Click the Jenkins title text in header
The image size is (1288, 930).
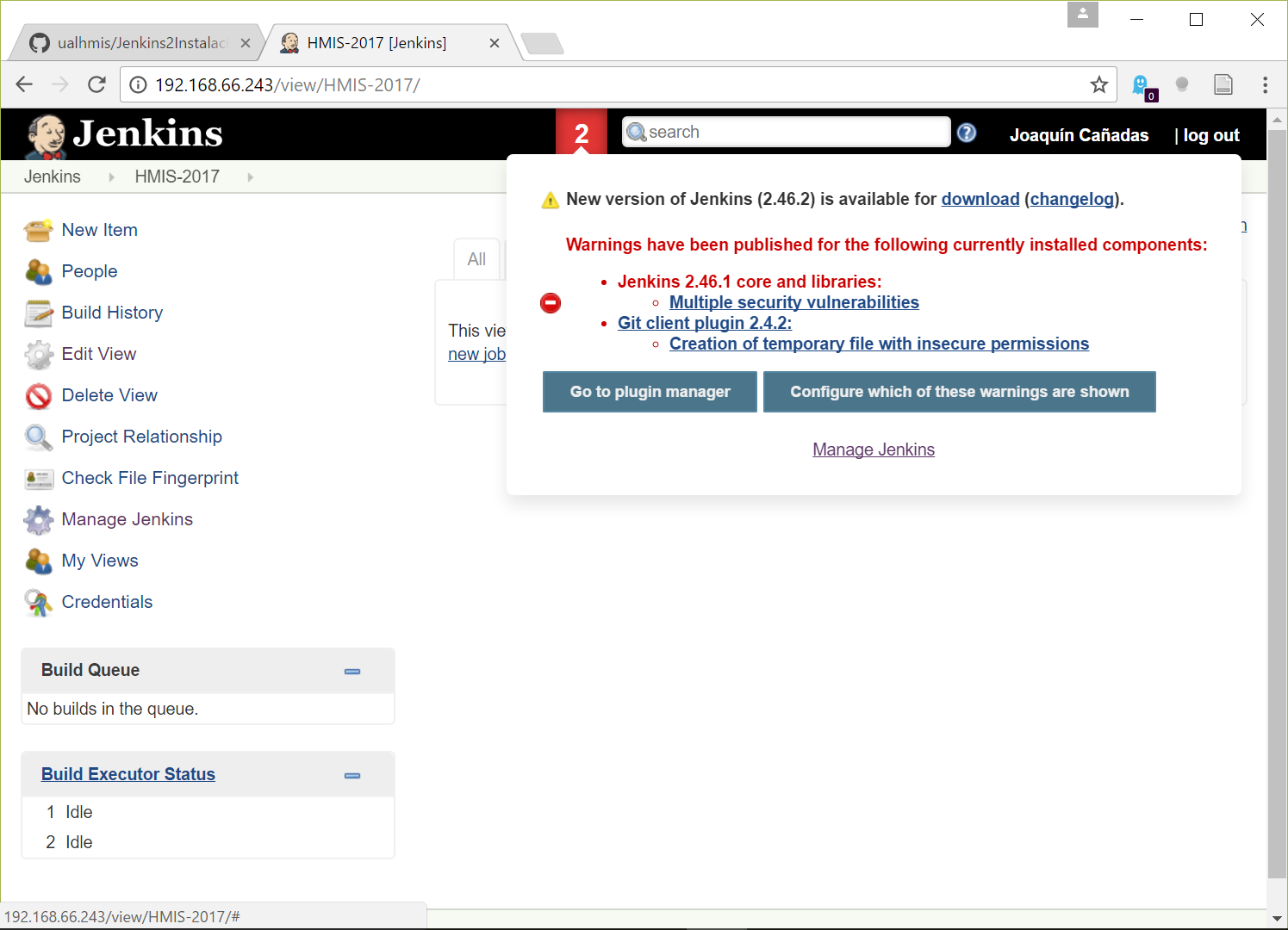click(x=148, y=133)
